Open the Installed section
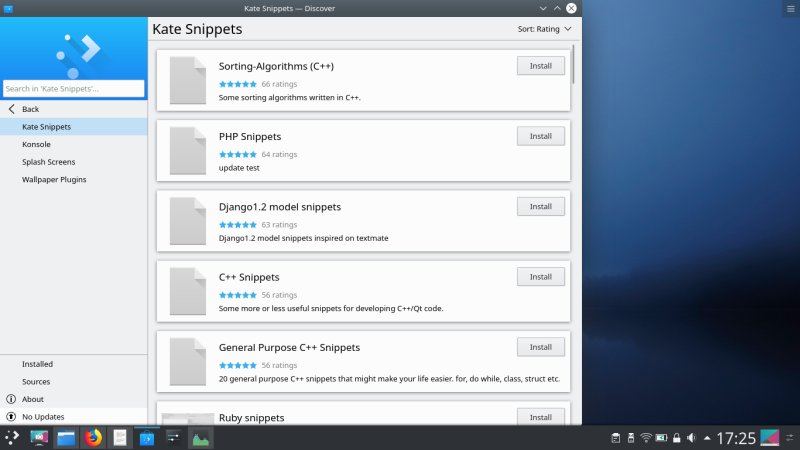The width and height of the screenshot is (800, 450). [74, 364]
